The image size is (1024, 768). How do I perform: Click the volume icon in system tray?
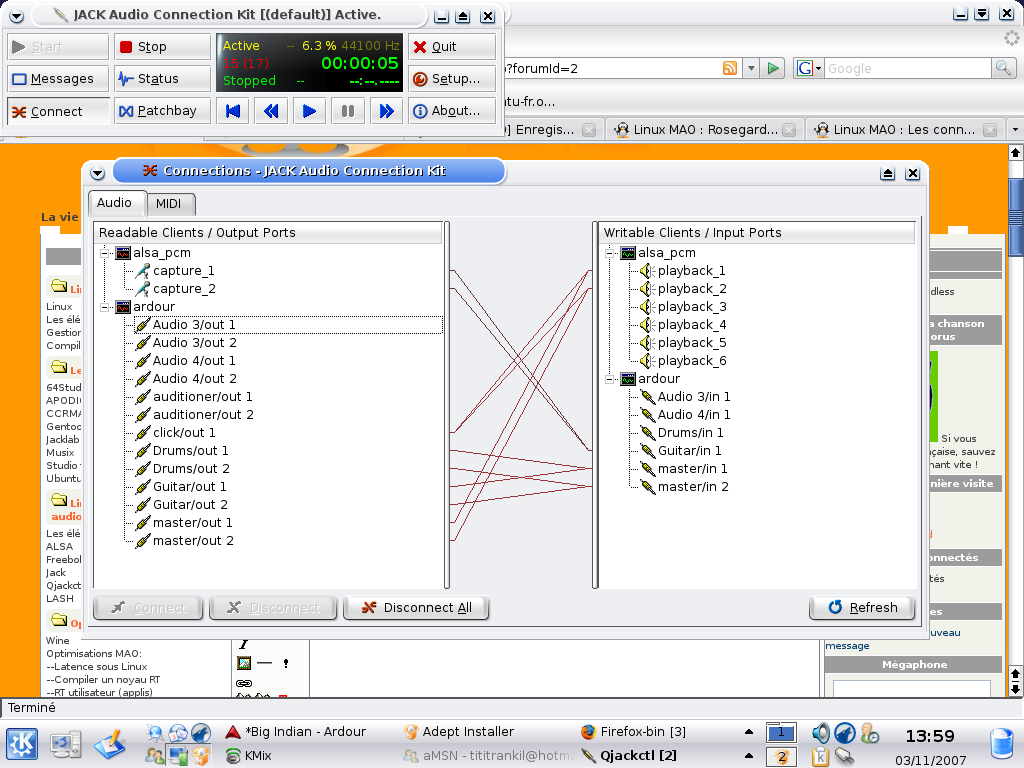tap(821, 733)
